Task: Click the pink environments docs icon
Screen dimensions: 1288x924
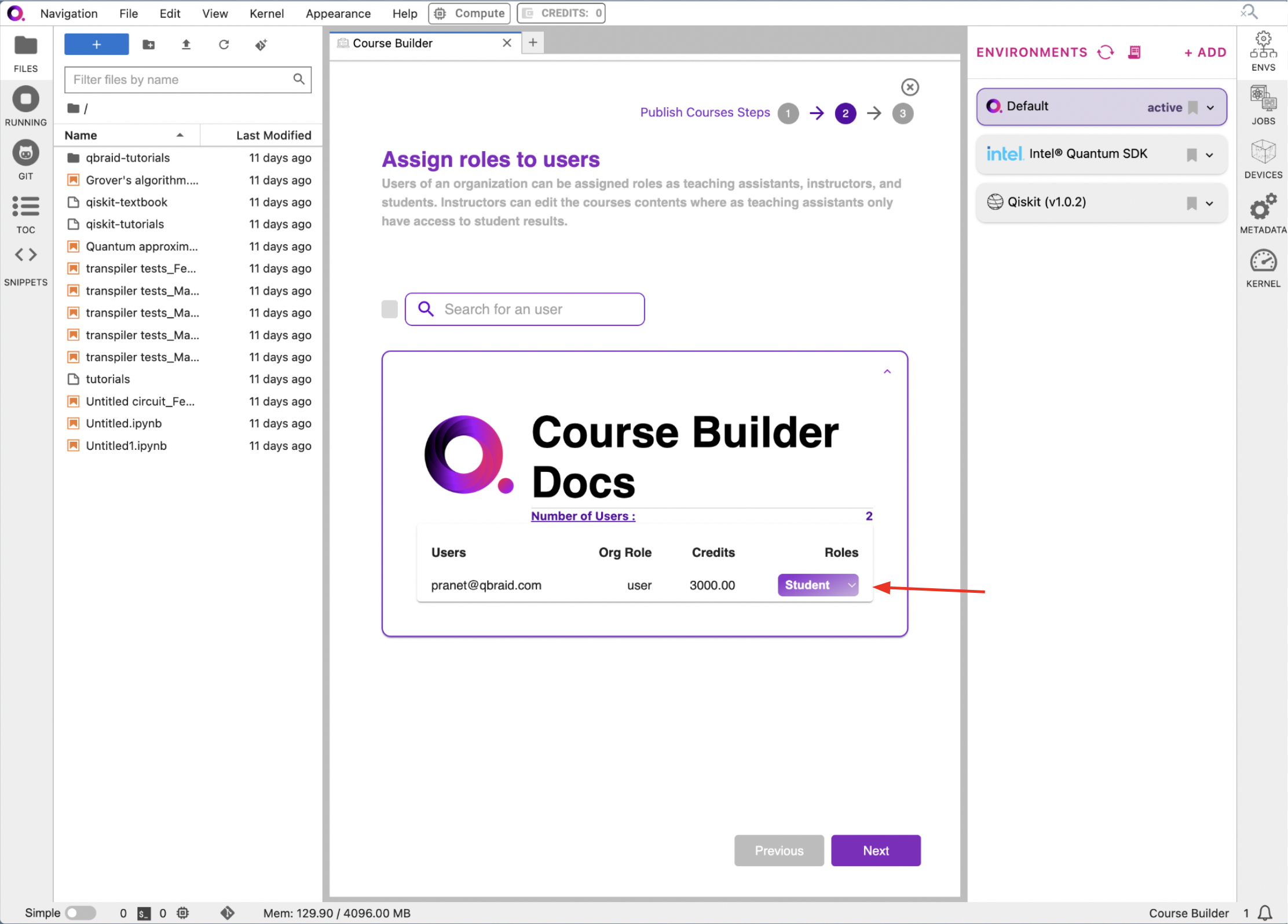Action: pos(1135,52)
